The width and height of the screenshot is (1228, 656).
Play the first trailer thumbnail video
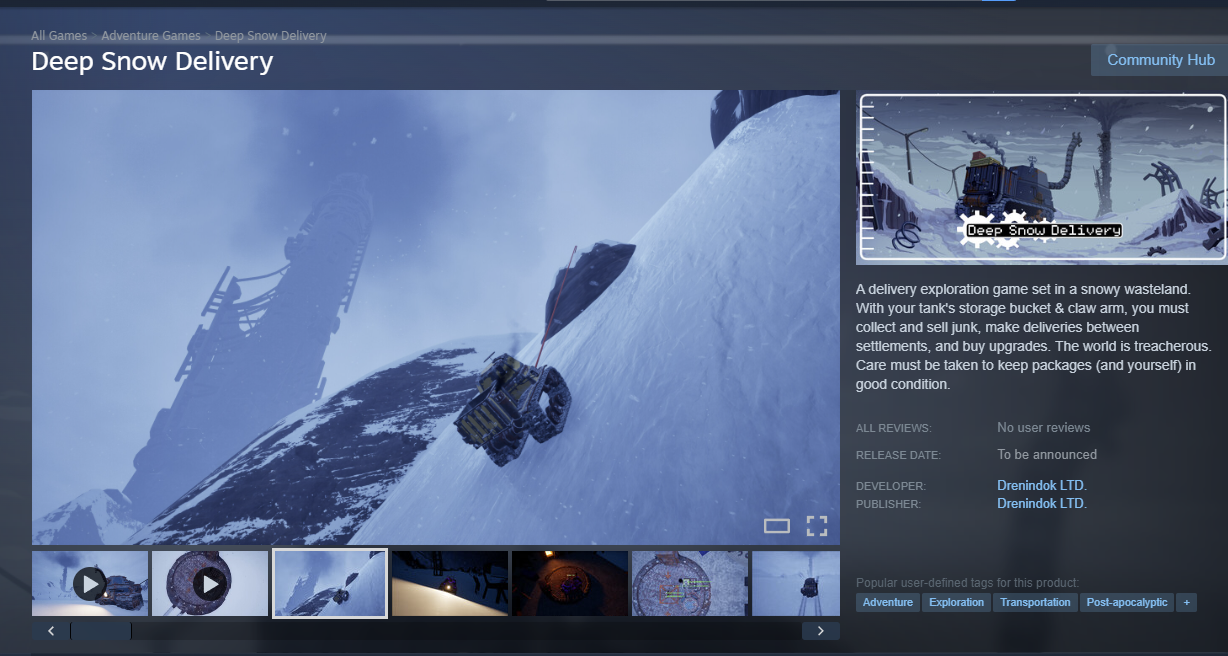90,583
